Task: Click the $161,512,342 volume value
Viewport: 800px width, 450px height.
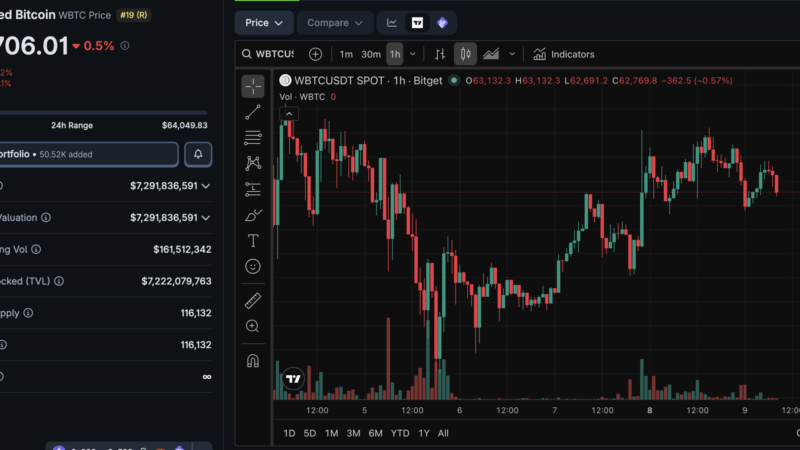Action: pos(182,249)
